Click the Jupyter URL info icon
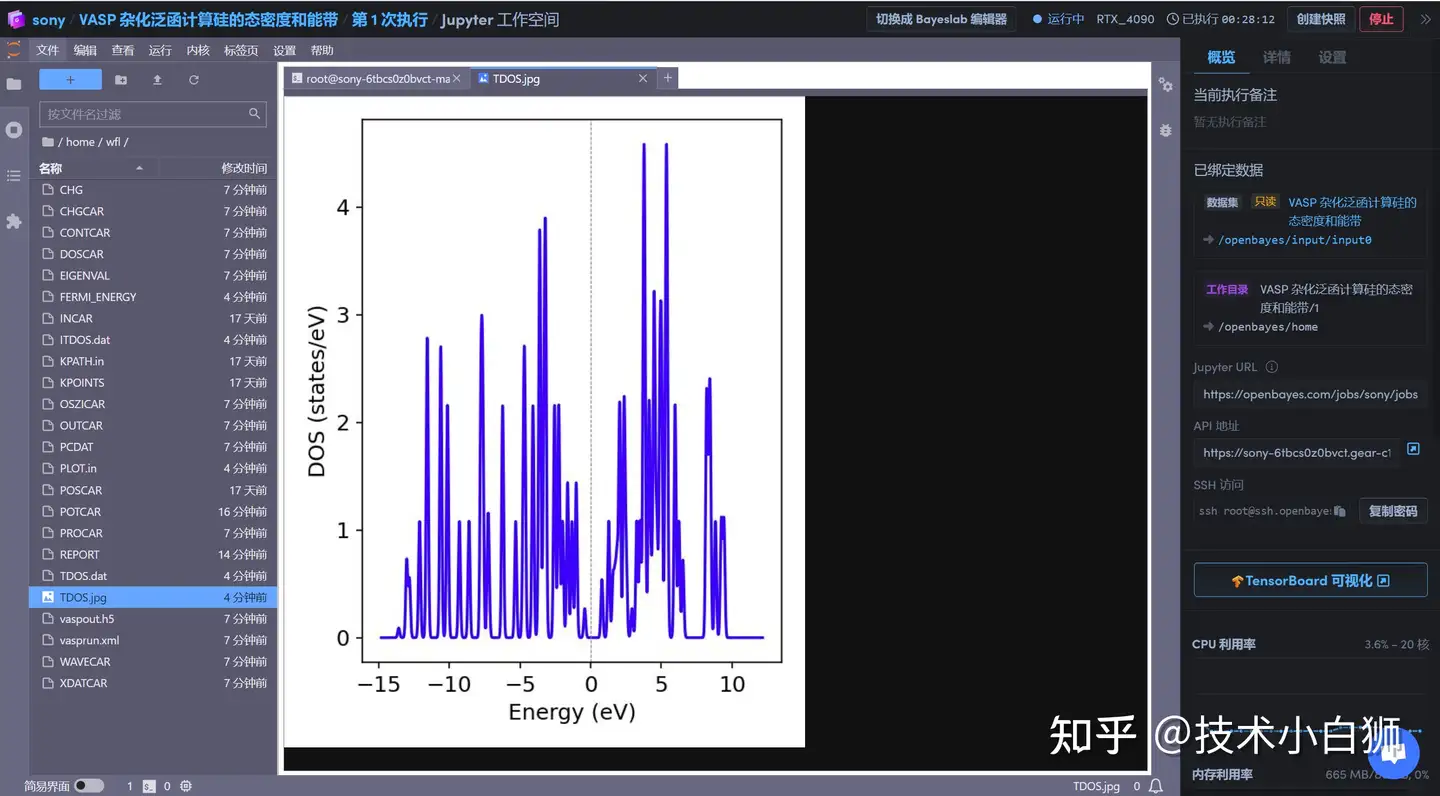Screen dimensions: 1440x796 1271,367
